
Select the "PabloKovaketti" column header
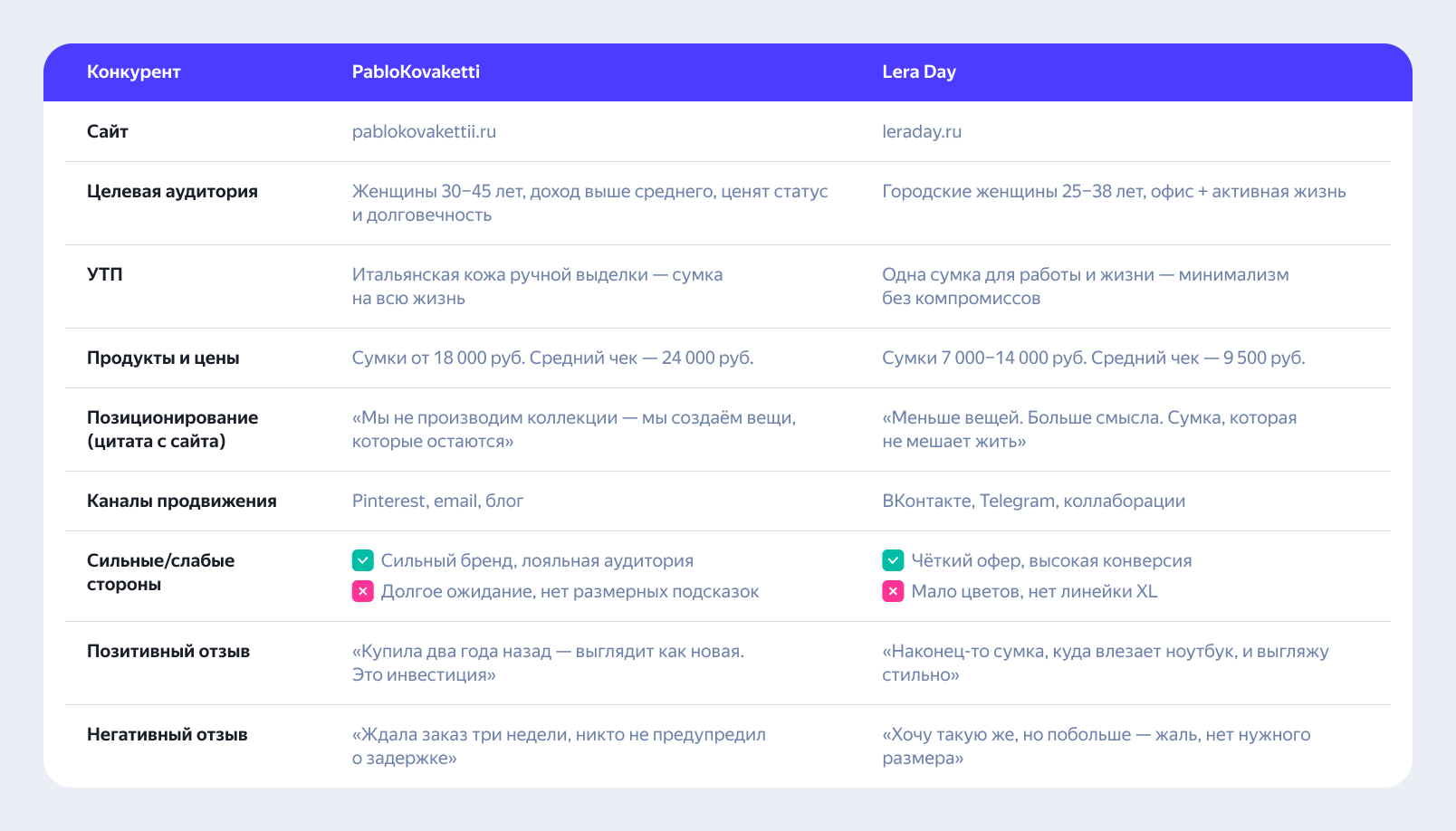416,72
